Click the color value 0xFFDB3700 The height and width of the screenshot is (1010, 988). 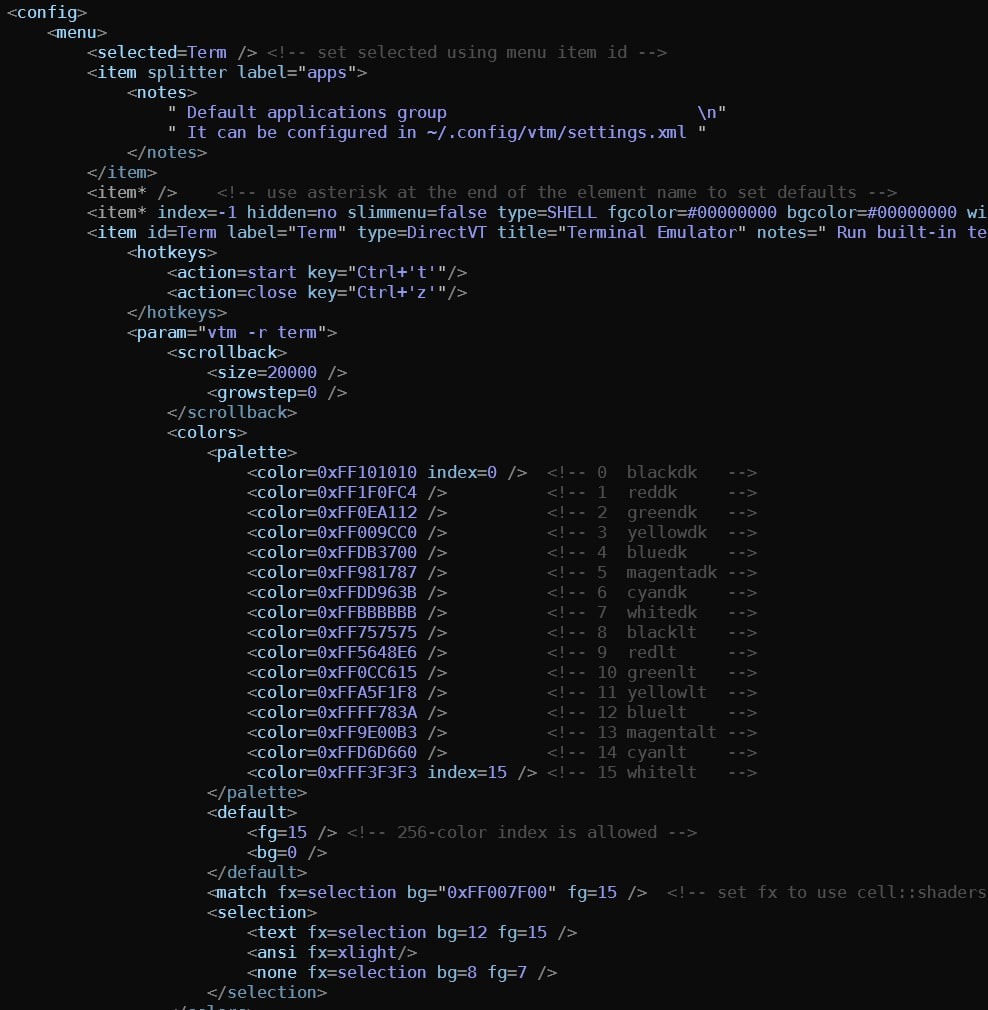[367, 552]
